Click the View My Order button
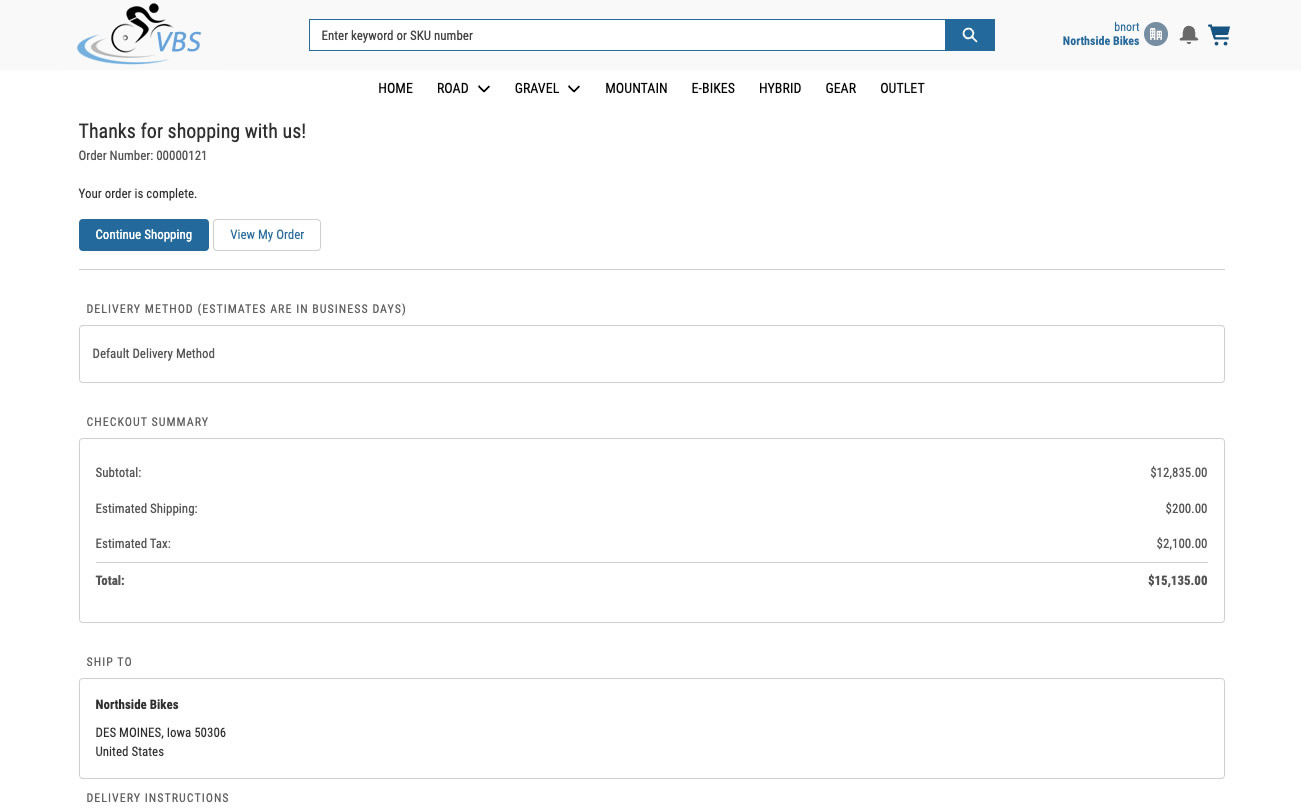This screenshot has height=808, width=1301. (x=267, y=235)
